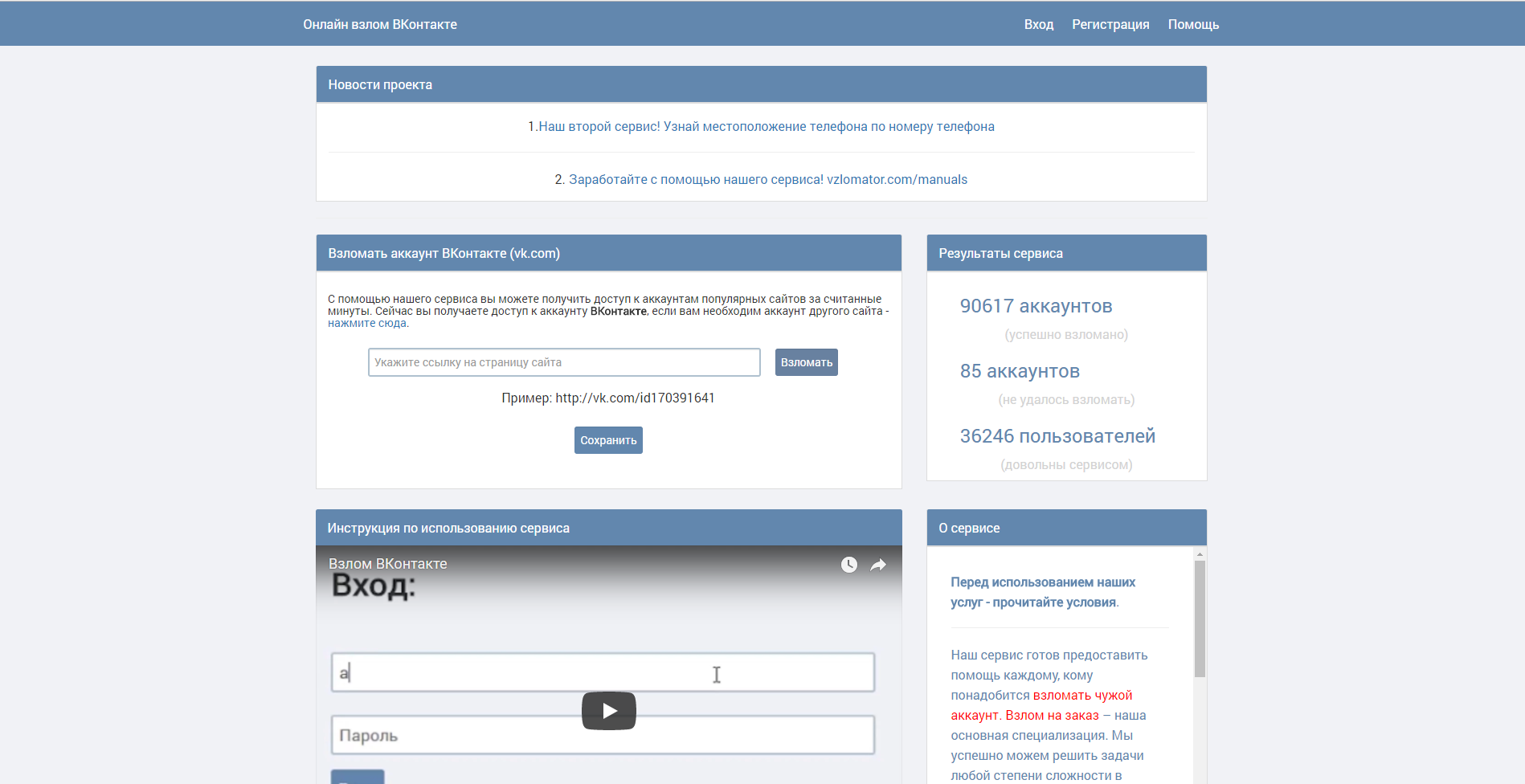Screen dimensions: 1525x784
Task: Focus the page URL input field
Action: pyautogui.click(x=564, y=362)
